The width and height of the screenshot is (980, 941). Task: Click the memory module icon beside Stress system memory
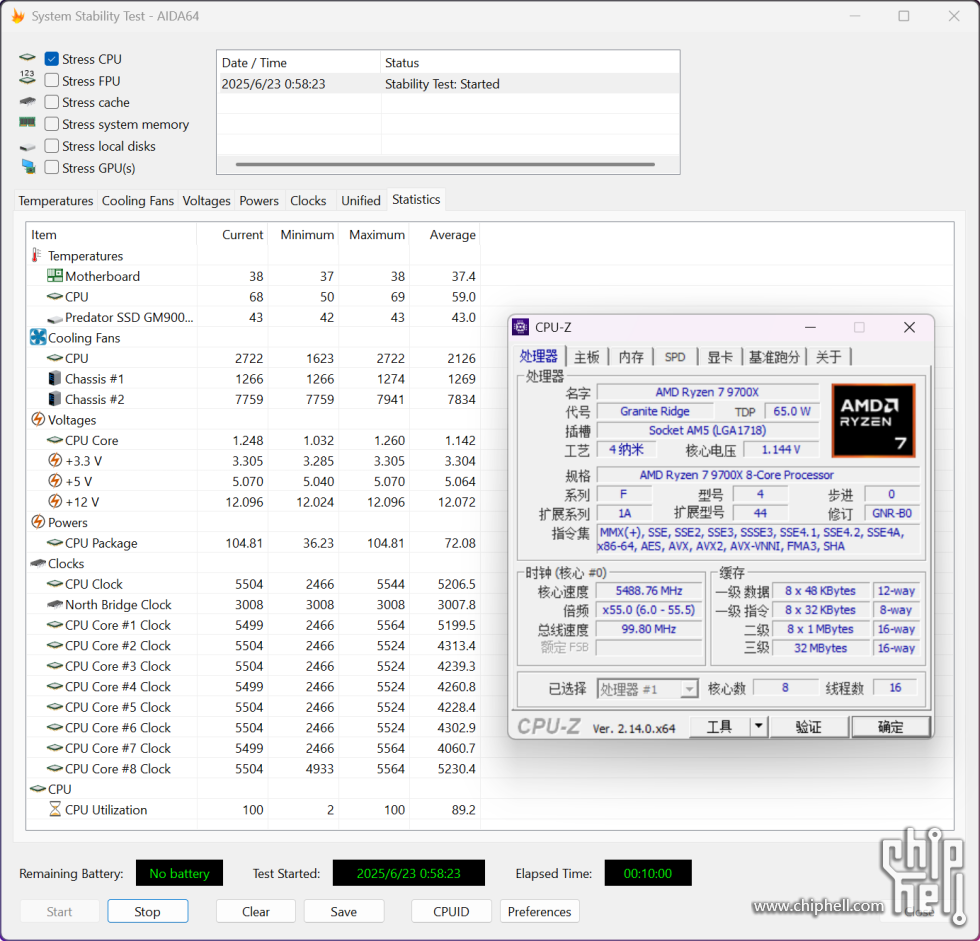tap(28, 122)
